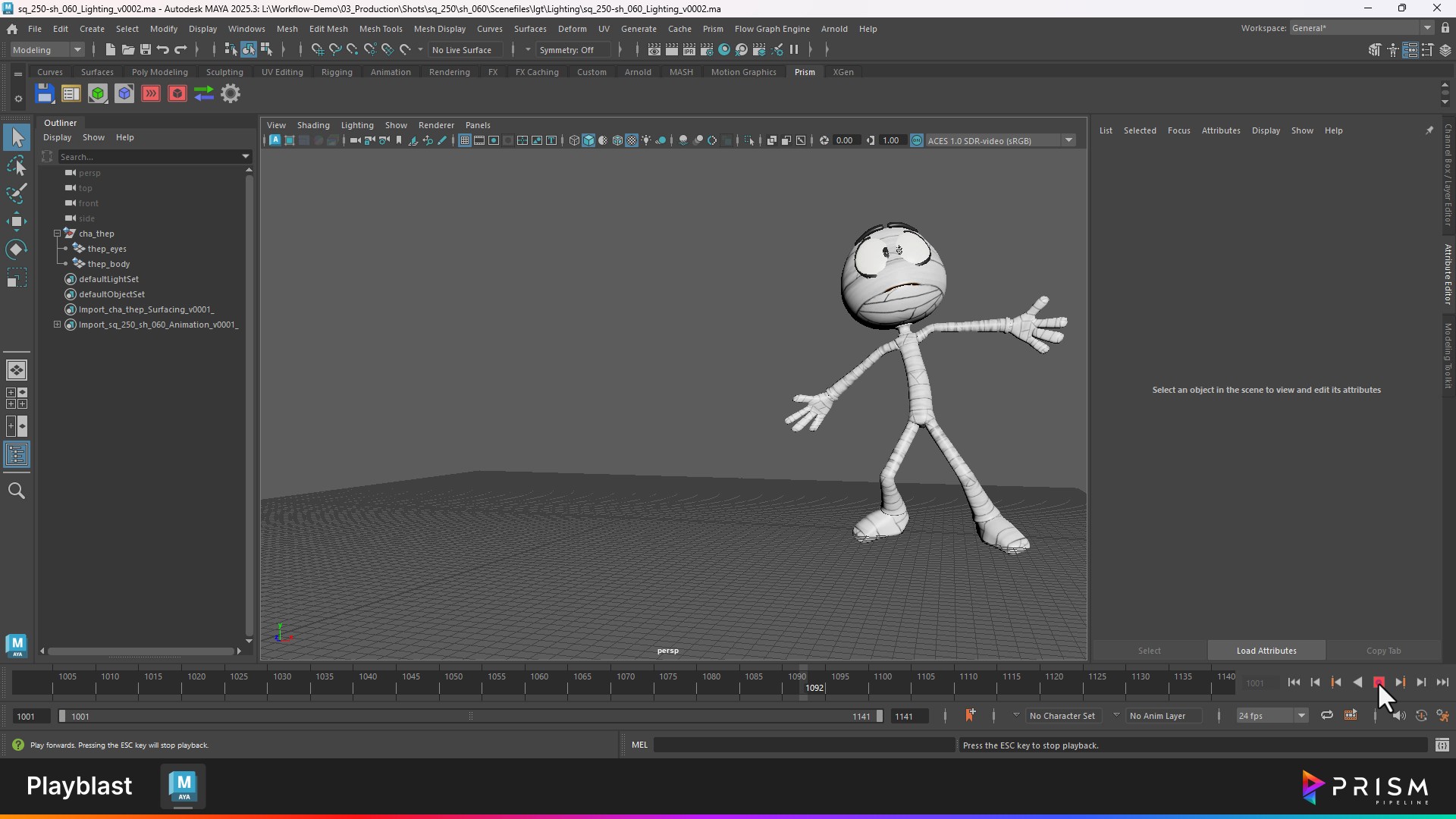Collapse the cha_thep group in Outliner
Image resolution: width=1456 pixels, height=819 pixels.
(x=57, y=234)
